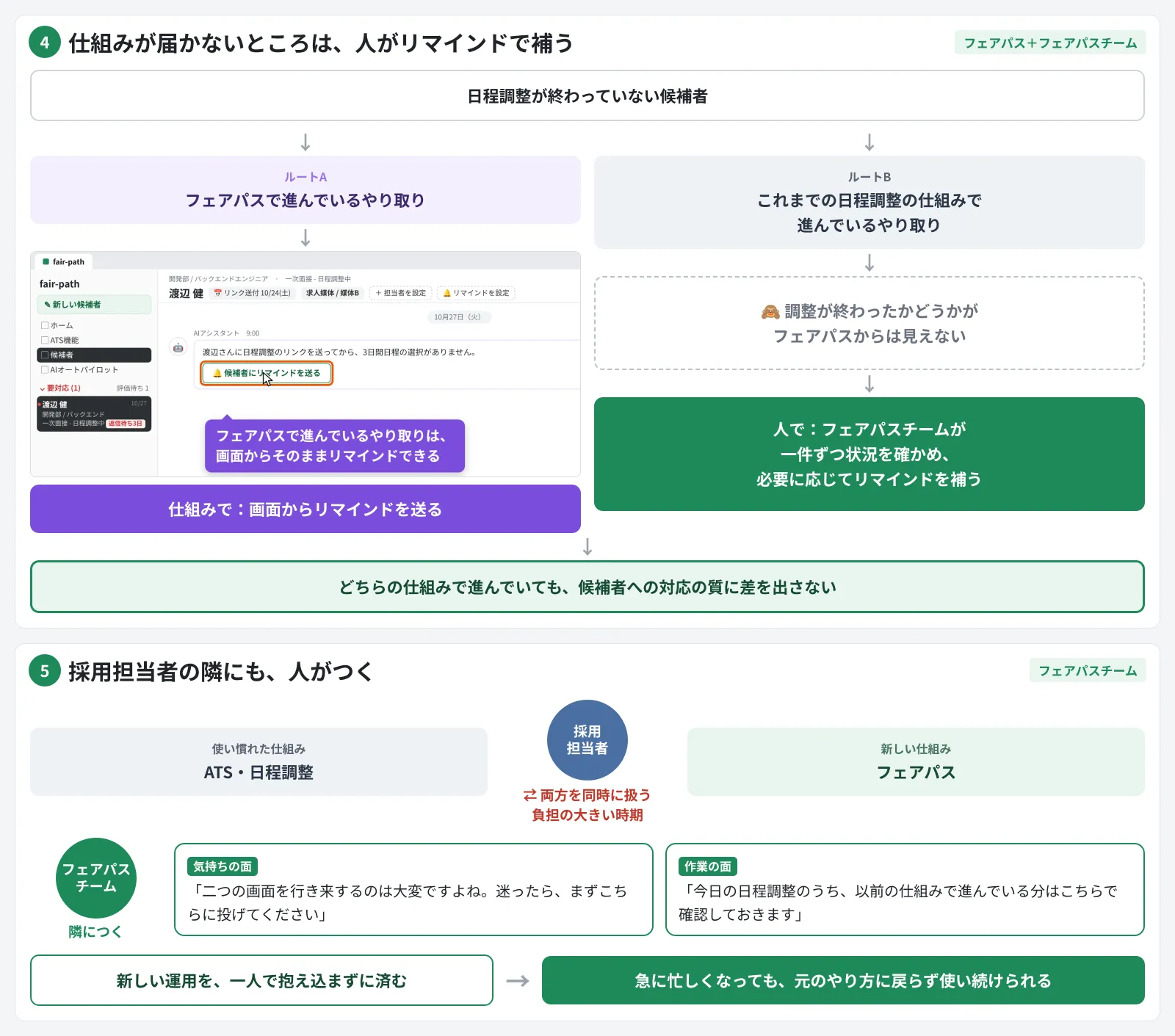The width and height of the screenshot is (1175, 1036).
Task: Click the 新しい仕組み フェアパス box
Action: point(916,761)
